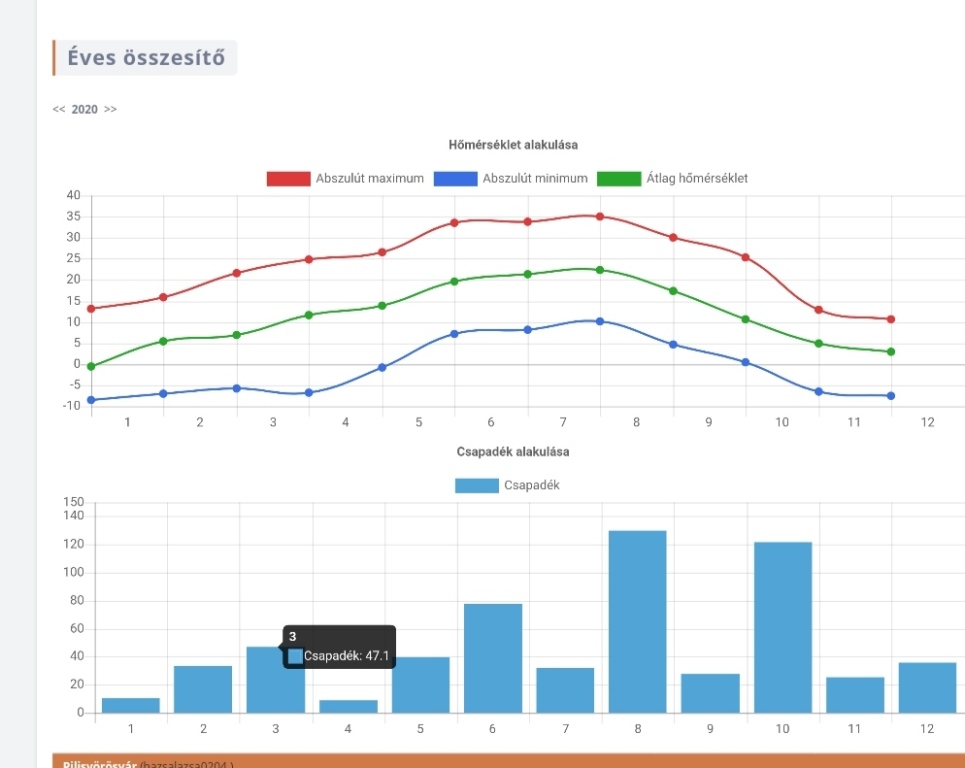
Task: Click first red point on maximum line
Action: [x=91, y=309]
